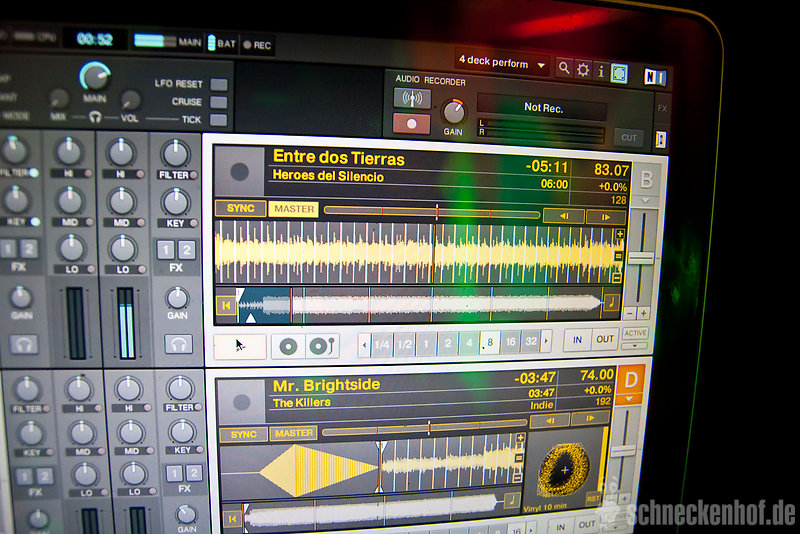Enable the CRUISE toggle
800x534 pixels.
(218, 102)
